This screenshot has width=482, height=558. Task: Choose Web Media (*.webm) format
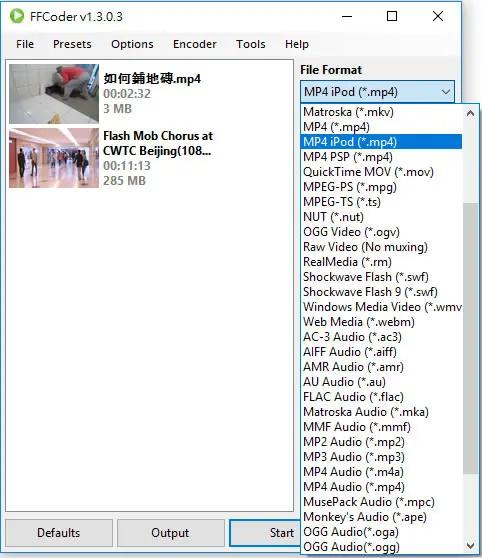[x=382, y=322]
